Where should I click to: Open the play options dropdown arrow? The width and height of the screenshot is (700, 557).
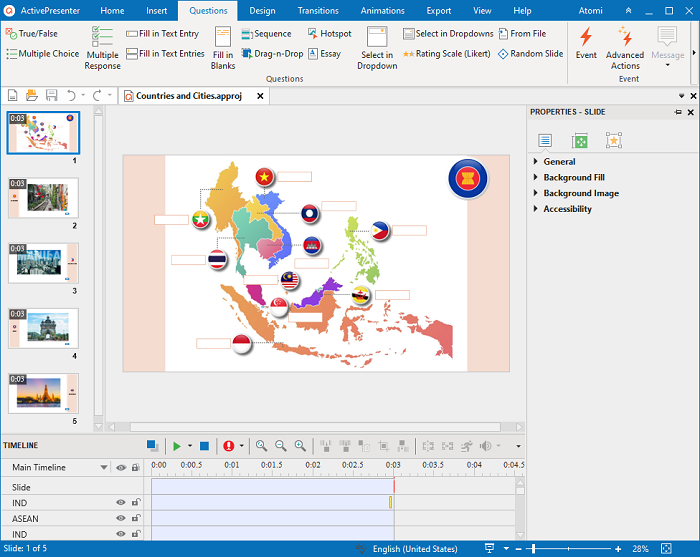tap(190, 446)
